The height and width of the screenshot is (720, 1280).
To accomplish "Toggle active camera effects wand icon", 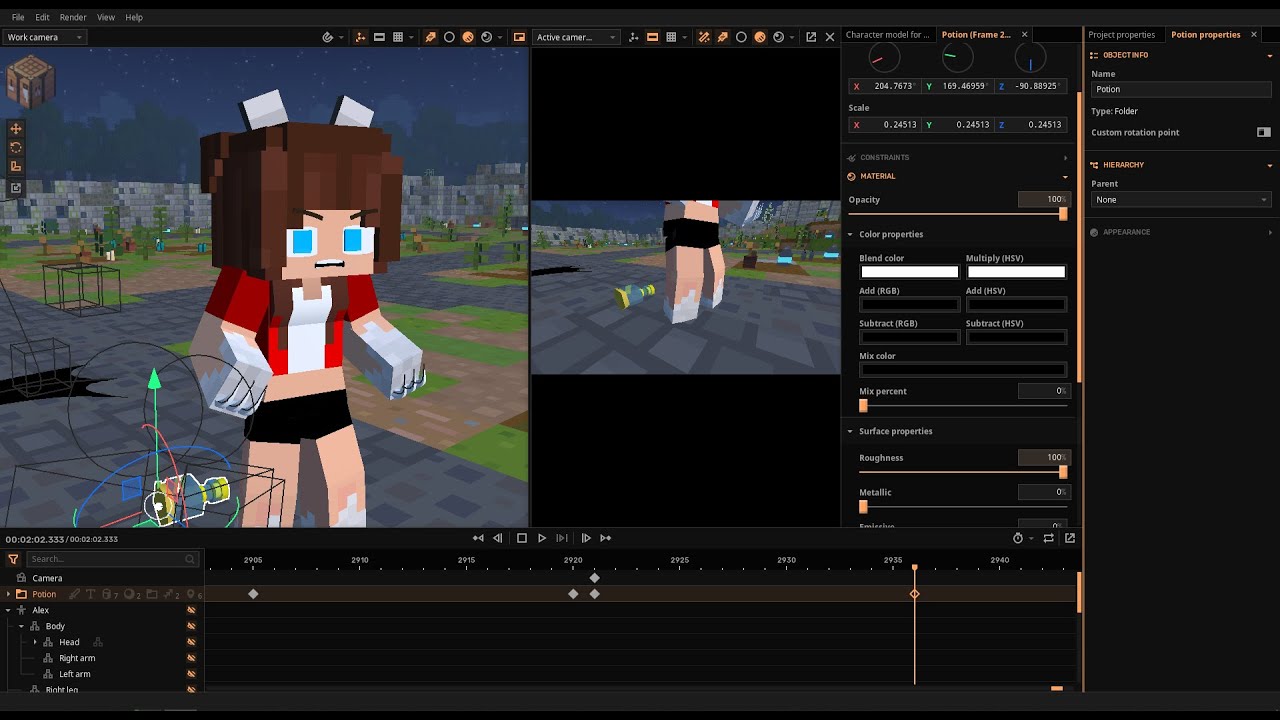I will click(x=704, y=37).
